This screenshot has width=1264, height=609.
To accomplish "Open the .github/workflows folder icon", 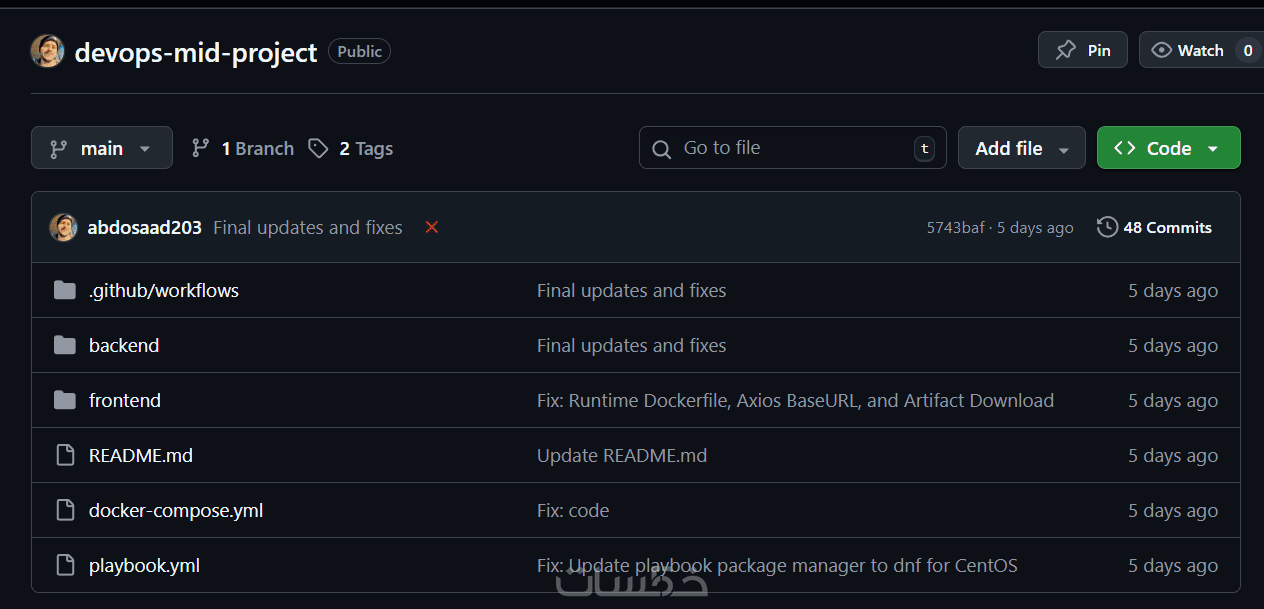I will pyautogui.click(x=65, y=290).
